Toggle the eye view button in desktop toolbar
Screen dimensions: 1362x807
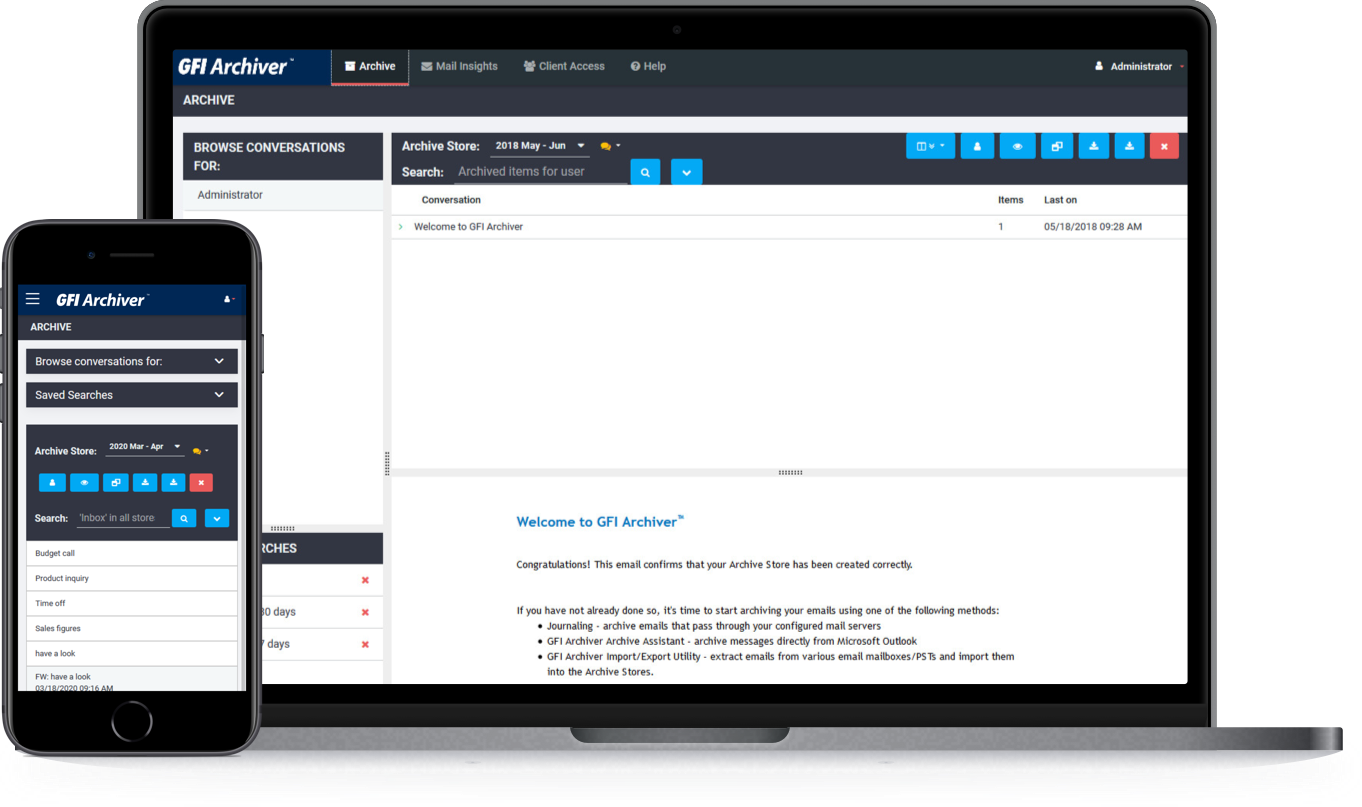1017,146
